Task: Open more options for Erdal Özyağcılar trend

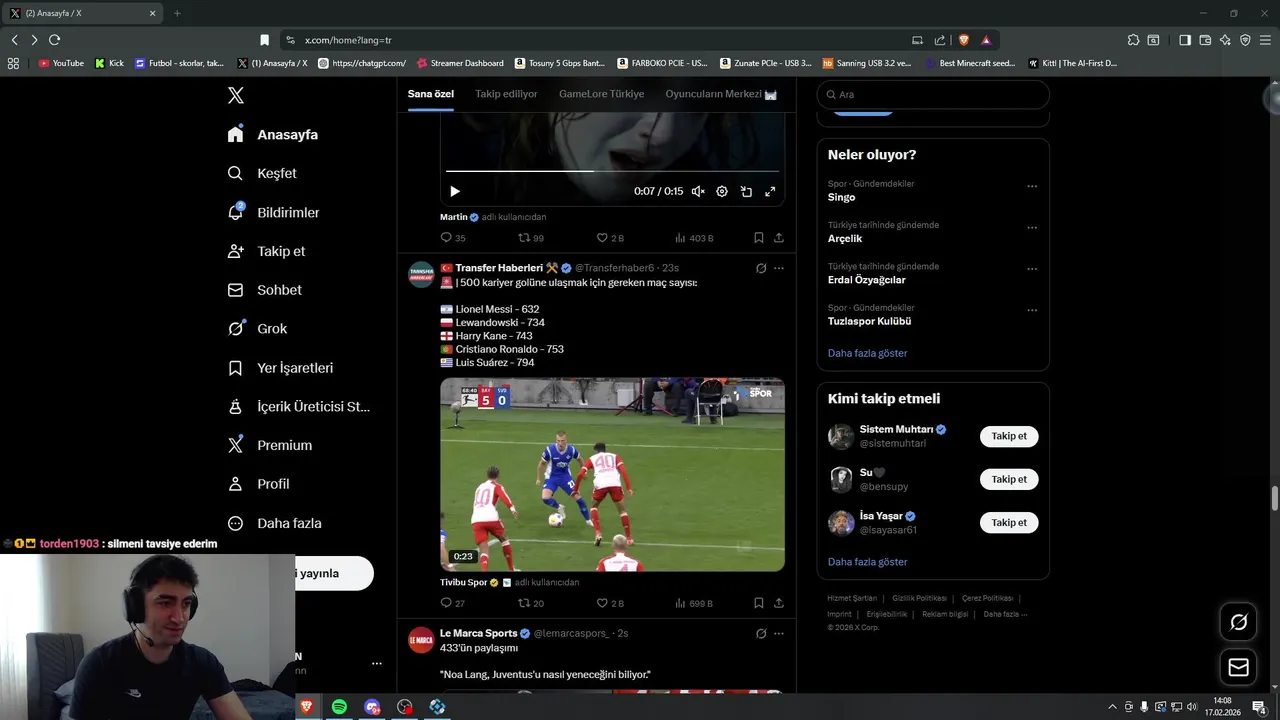Action: point(1032,269)
